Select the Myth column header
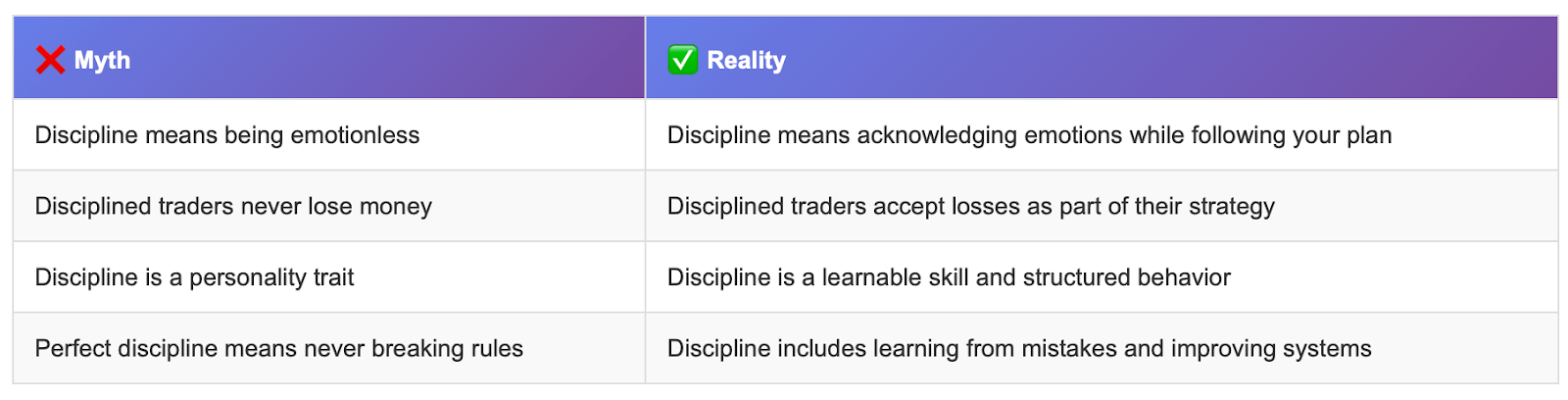 click(x=329, y=58)
